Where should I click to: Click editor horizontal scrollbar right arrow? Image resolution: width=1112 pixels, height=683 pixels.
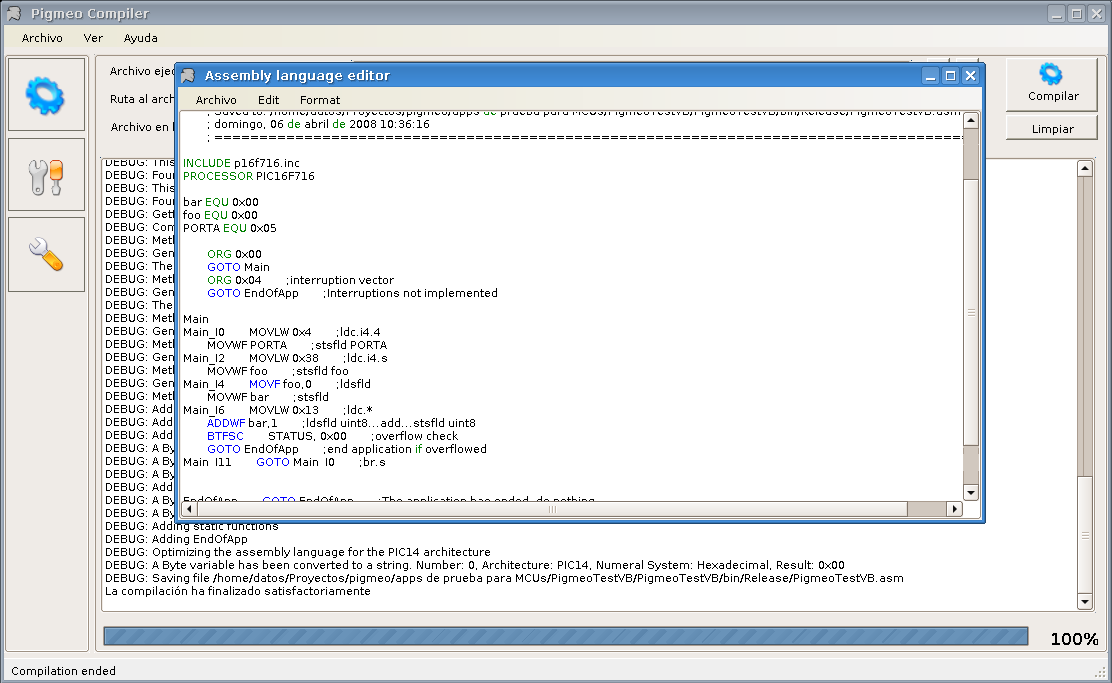pyautogui.click(x=955, y=509)
